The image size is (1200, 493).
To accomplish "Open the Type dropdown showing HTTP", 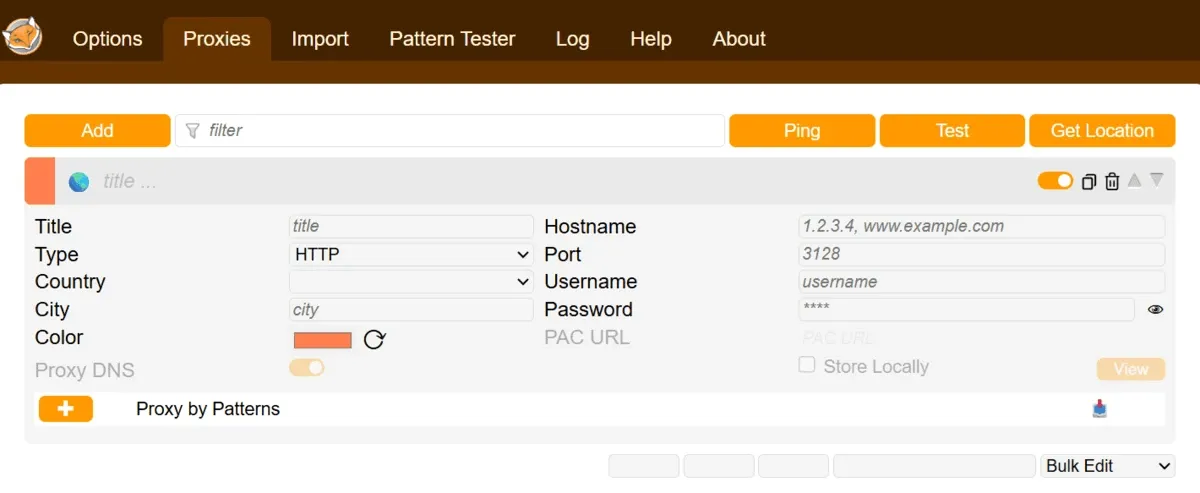I will click(412, 254).
